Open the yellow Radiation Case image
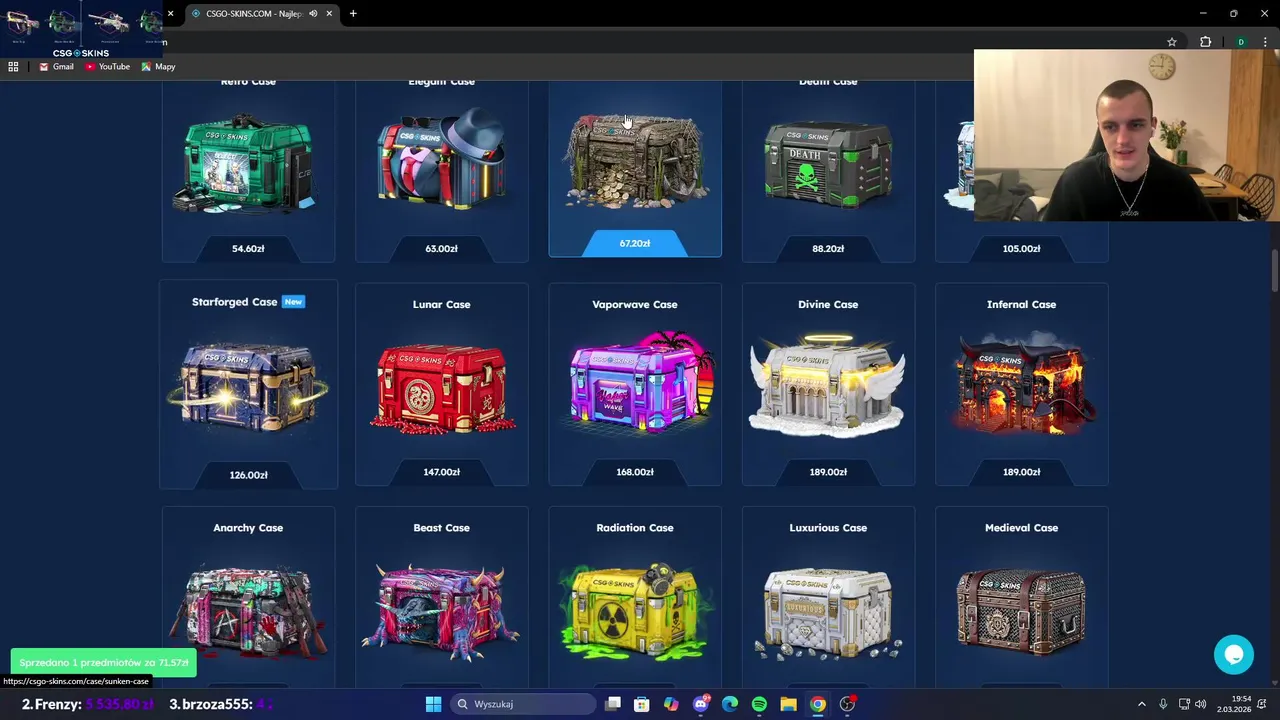The width and height of the screenshot is (1280, 720). click(x=635, y=611)
